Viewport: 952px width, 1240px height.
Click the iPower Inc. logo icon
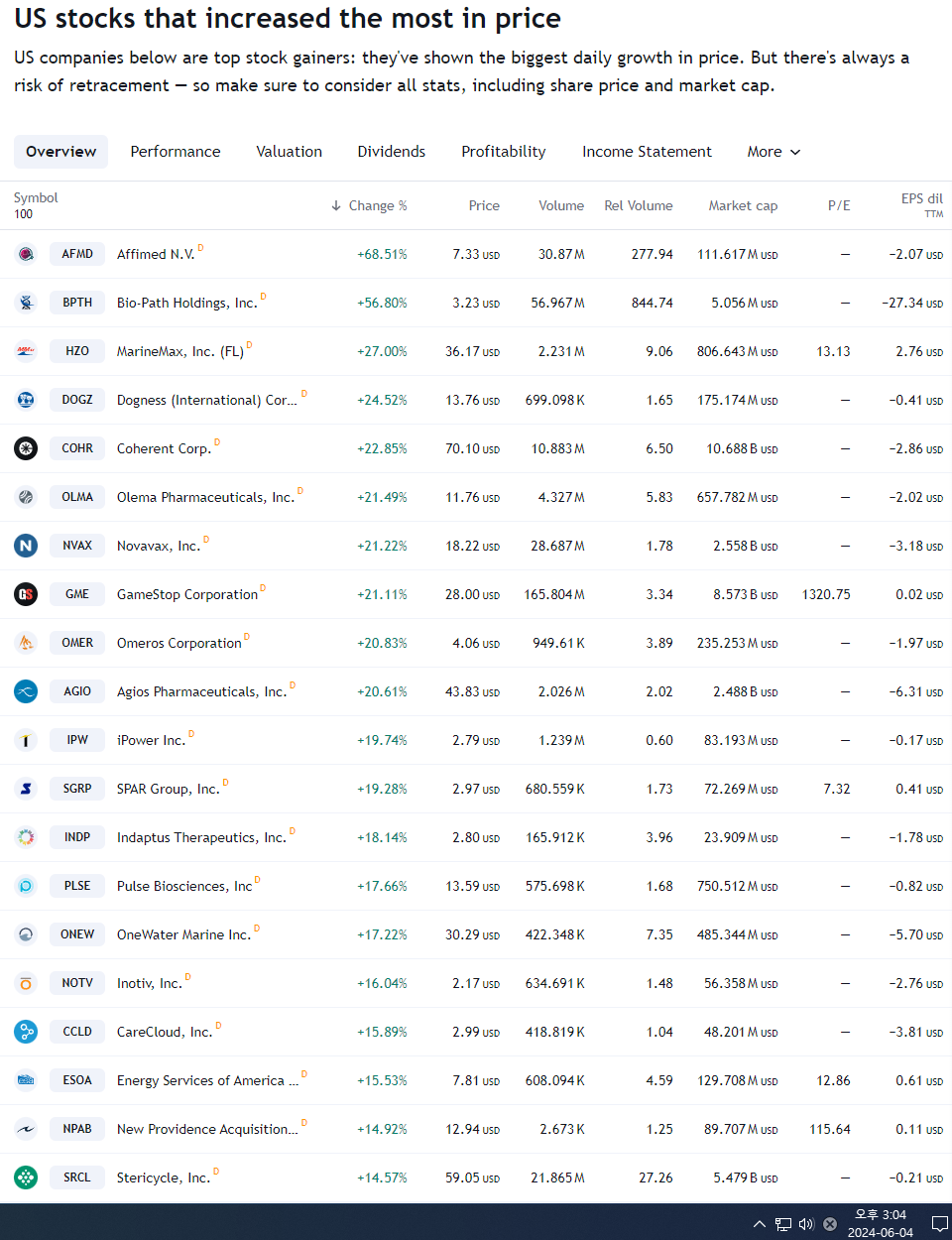click(26, 740)
